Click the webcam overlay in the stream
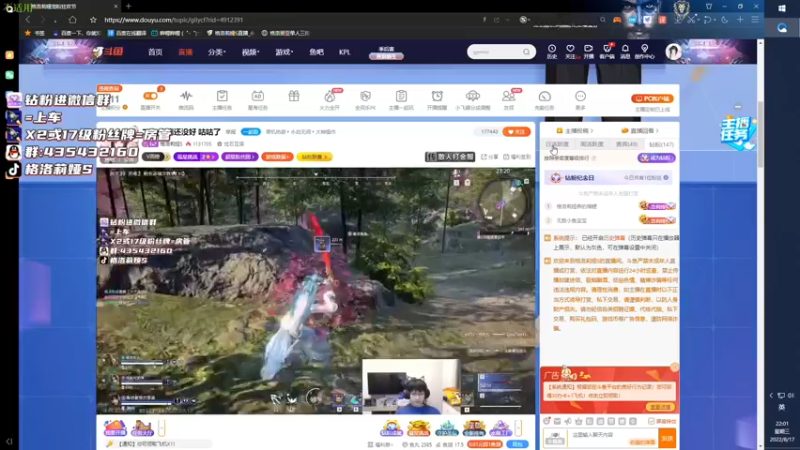The width and height of the screenshot is (800, 450). point(411,386)
